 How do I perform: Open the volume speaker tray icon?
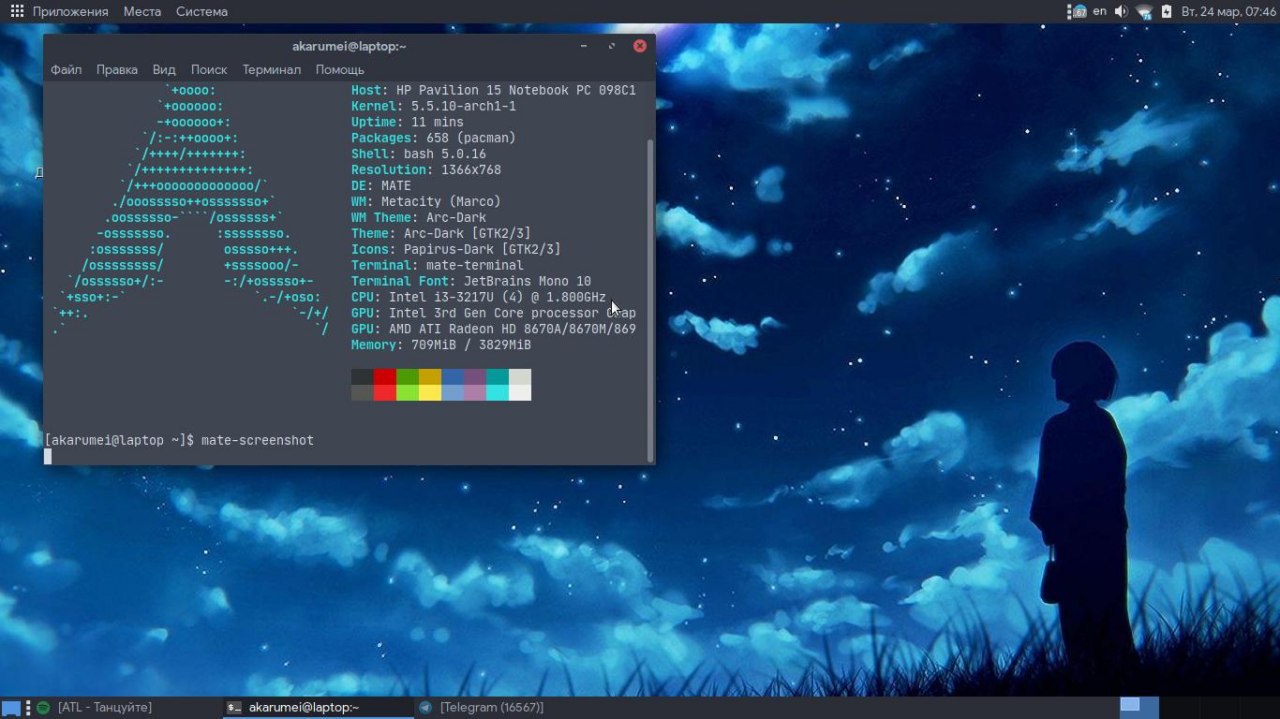tap(1121, 12)
